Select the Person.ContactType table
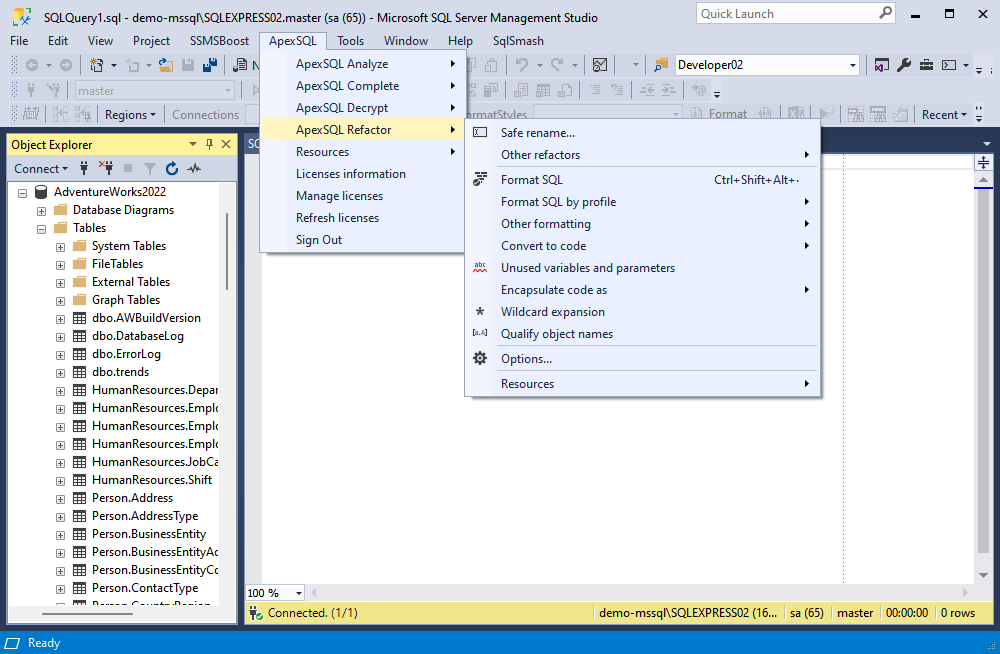This screenshot has width=1000, height=654. pyautogui.click(x=144, y=588)
